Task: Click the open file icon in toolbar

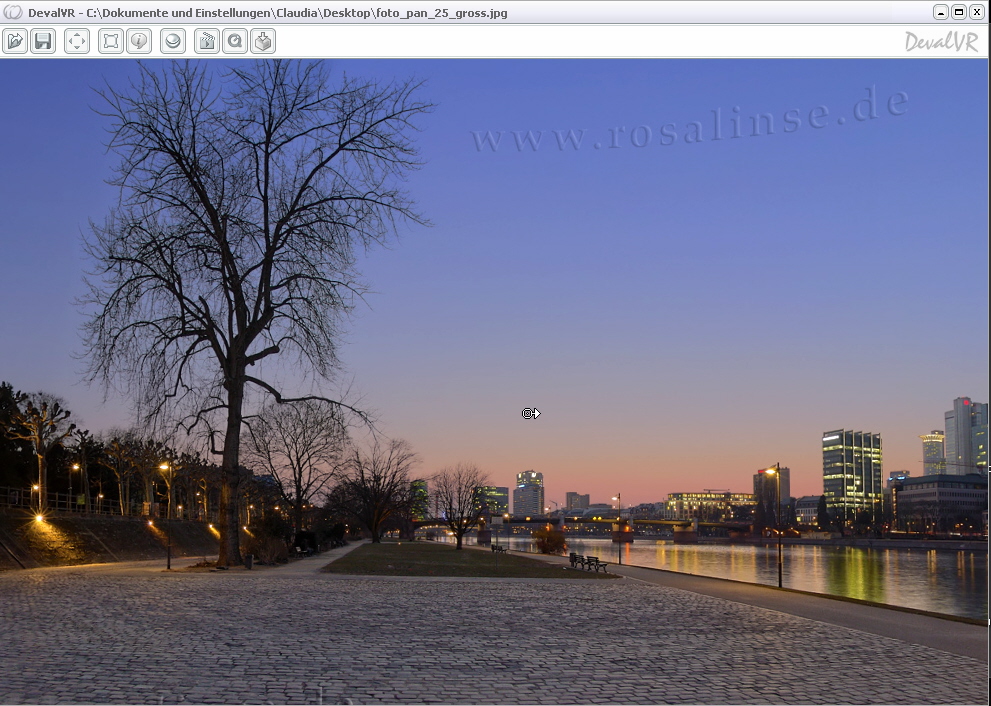Action: pos(15,41)
